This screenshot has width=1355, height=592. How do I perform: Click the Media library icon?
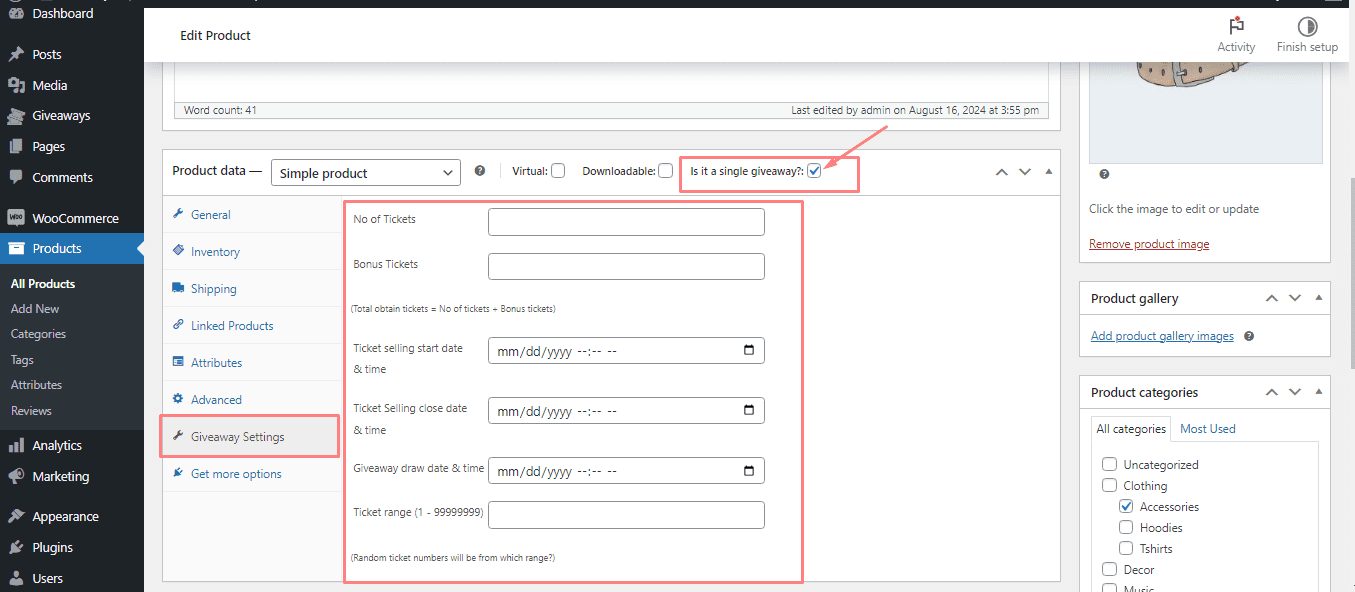[x=16, y=85]
